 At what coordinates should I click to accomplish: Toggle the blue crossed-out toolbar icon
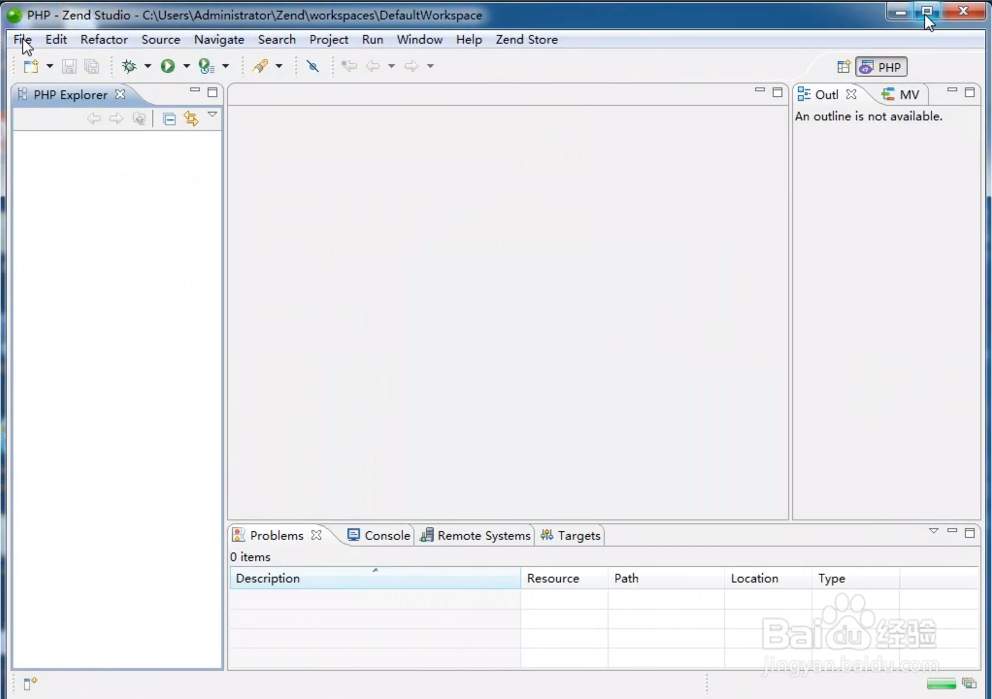point(313,66)
